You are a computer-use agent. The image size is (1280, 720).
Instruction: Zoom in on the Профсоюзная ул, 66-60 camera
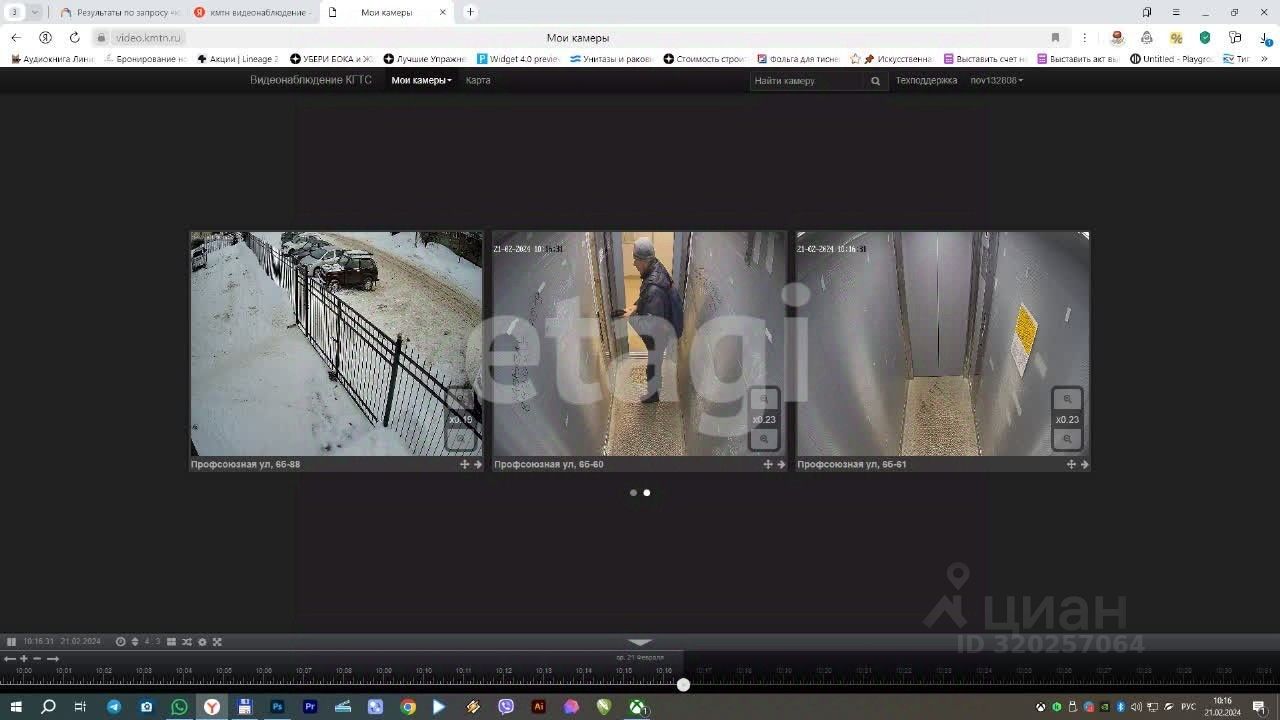tap(764, 400)
